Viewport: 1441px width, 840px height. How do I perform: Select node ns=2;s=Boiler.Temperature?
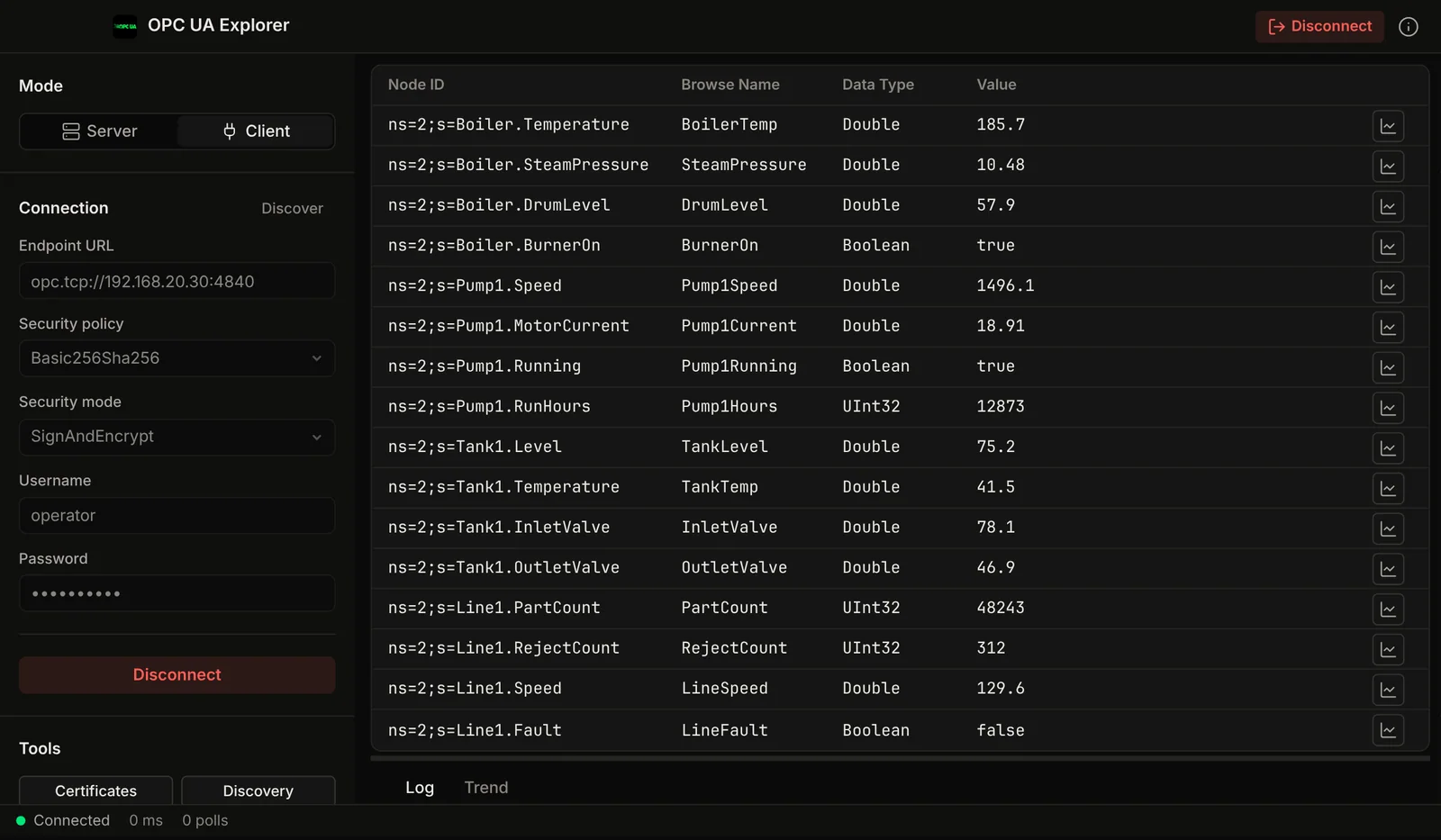click(509, 125)
